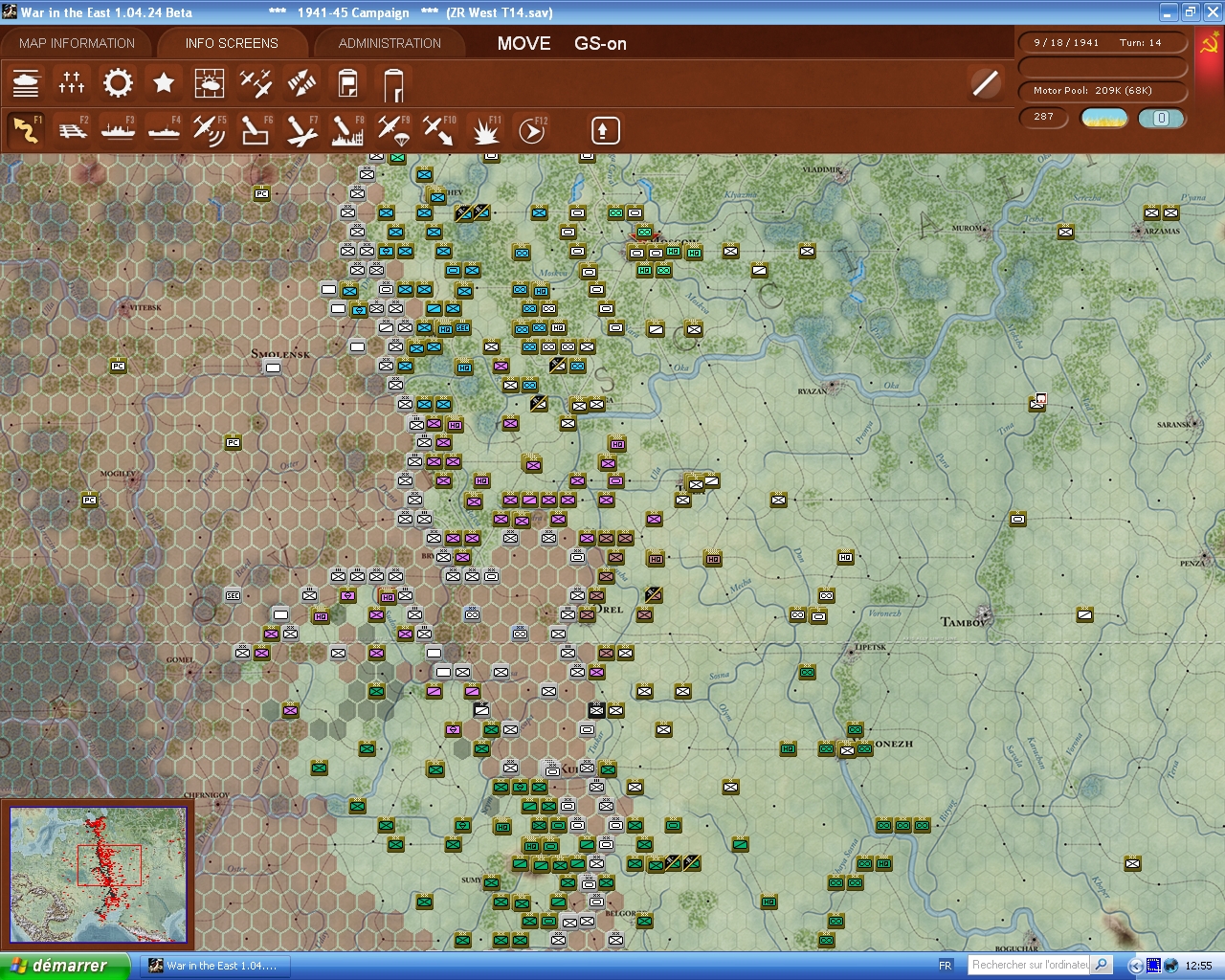This screenshot has width=1225, height=980.
Task: Open the report document icon
Action: point(347,83)
